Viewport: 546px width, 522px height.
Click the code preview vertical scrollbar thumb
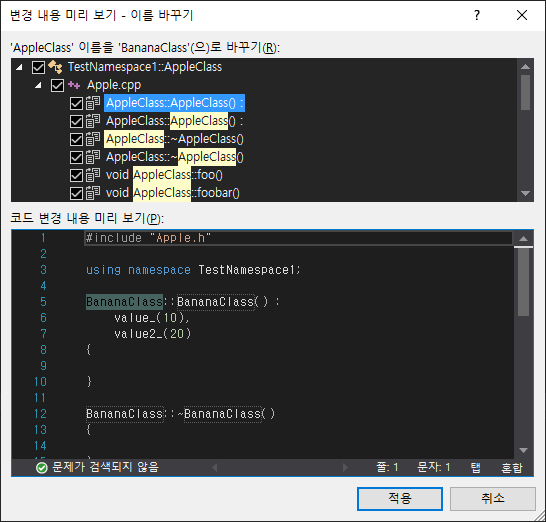[x=523, y=282]
